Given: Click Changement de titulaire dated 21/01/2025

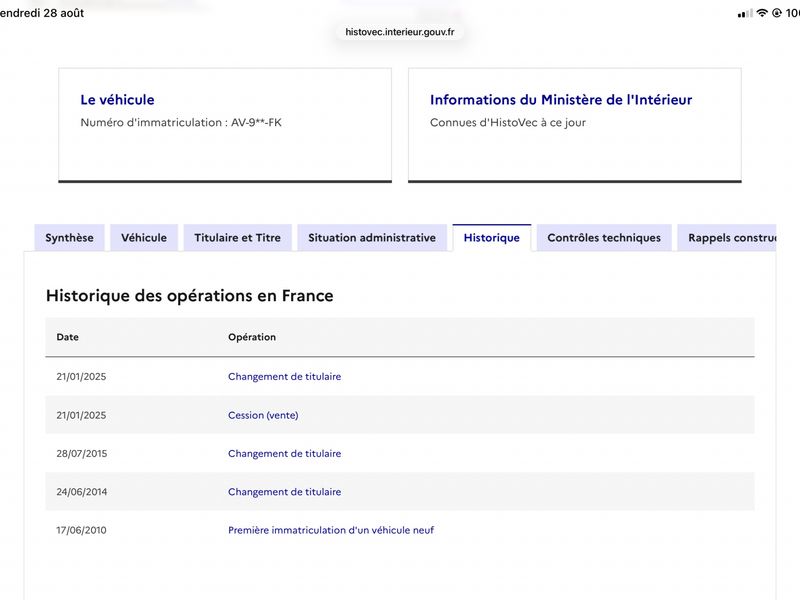Looking at the screenshot, I should (x=285, y=377).
